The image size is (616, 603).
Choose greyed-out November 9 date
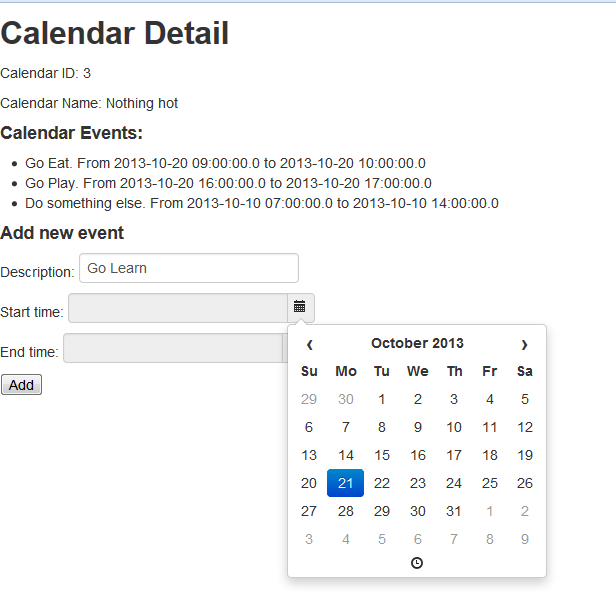tap(525, 539)
